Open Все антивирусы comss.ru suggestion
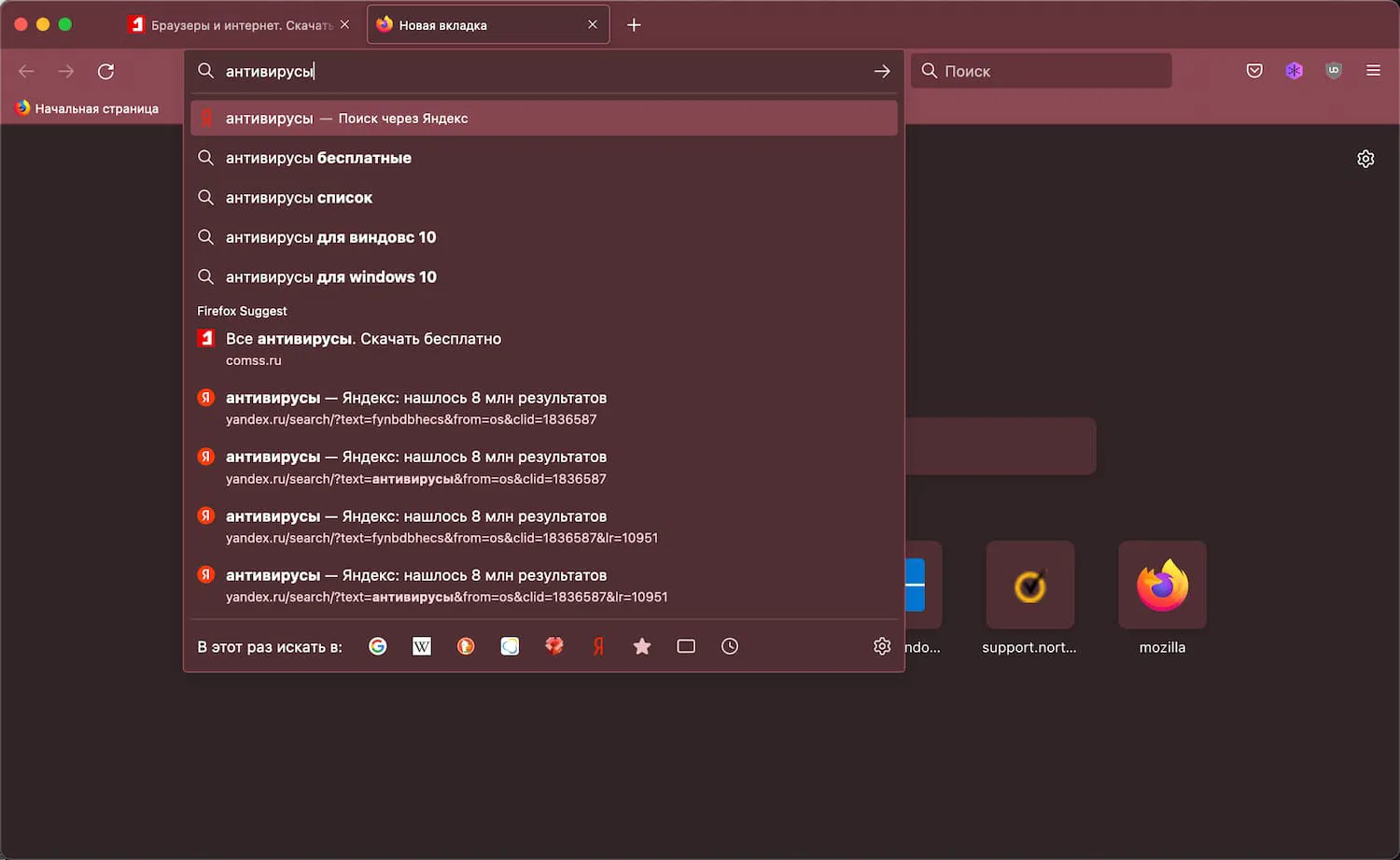This screenshot has height=860, width=1400. click(x=544, y=348)
